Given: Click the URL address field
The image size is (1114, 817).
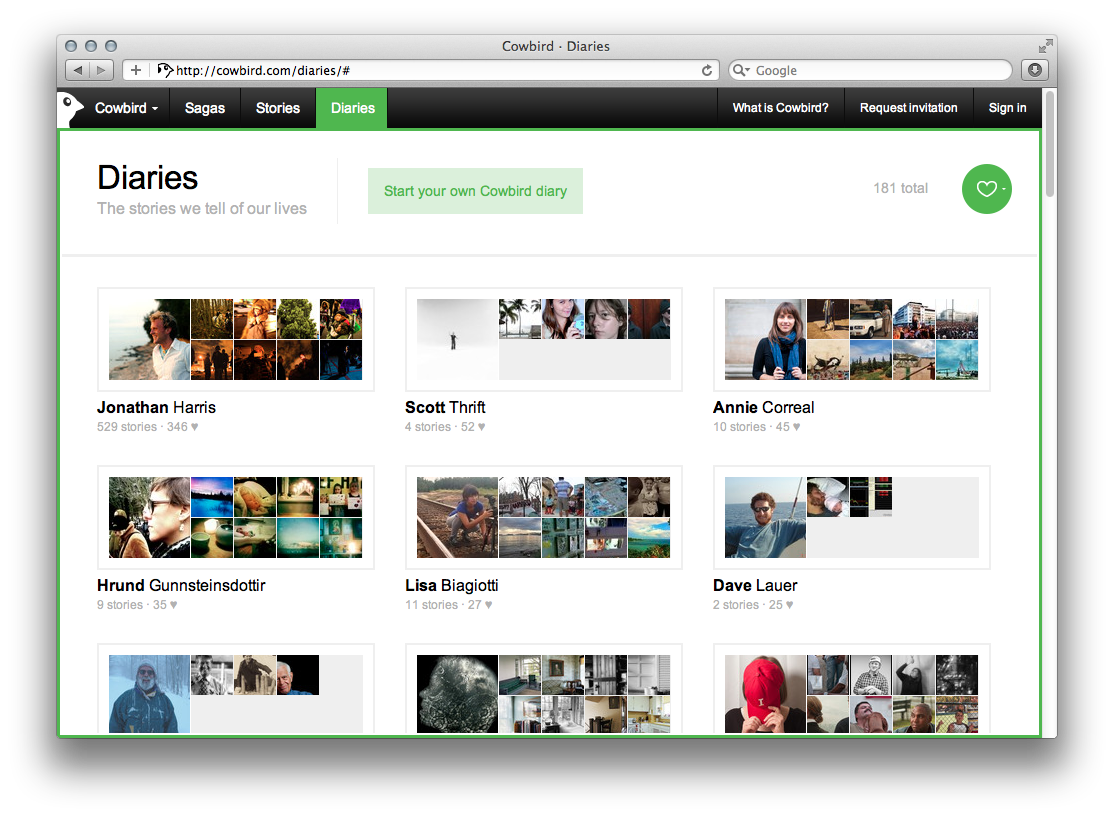Looking at the screenshot, I should pyautogui.click(x=430, y=70).
